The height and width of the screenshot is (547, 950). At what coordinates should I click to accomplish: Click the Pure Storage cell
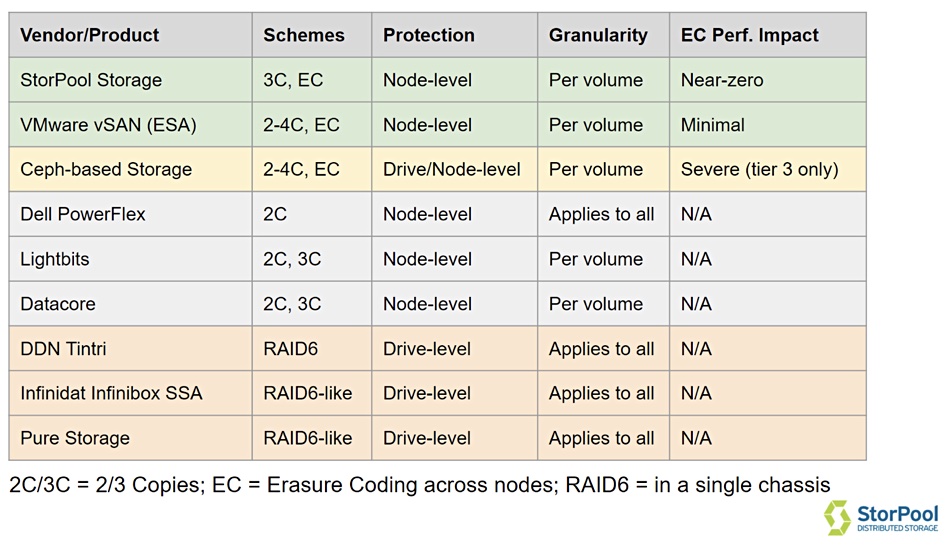pos(130,438)
